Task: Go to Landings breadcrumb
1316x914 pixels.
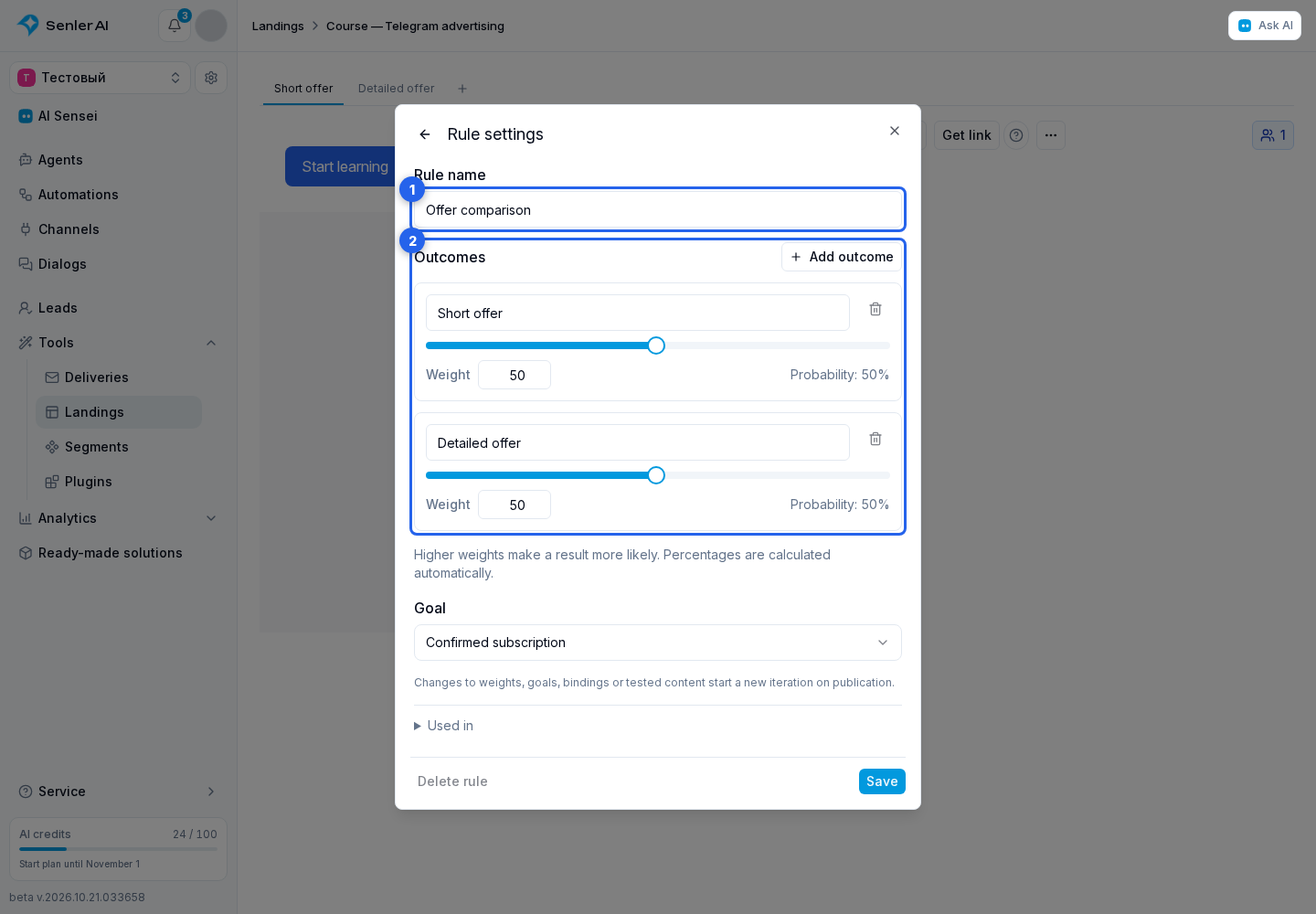Action: pyautogui.click(x=278, y=27)
